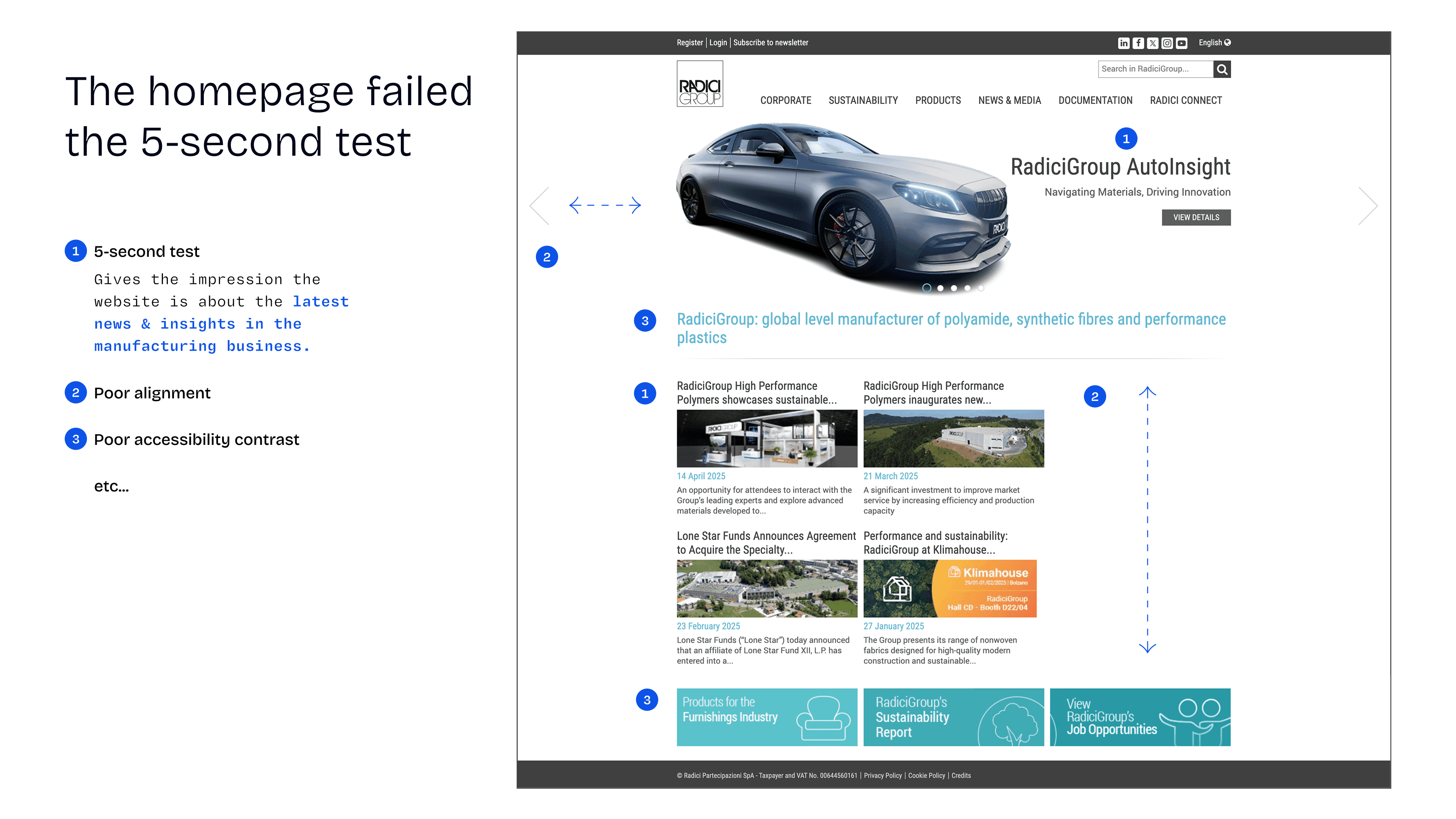The width and height of the screenshot is (1456, 819).
Task: Open RadiciGroup LinkedIn page icon
Action: [x=1124, y=43]
